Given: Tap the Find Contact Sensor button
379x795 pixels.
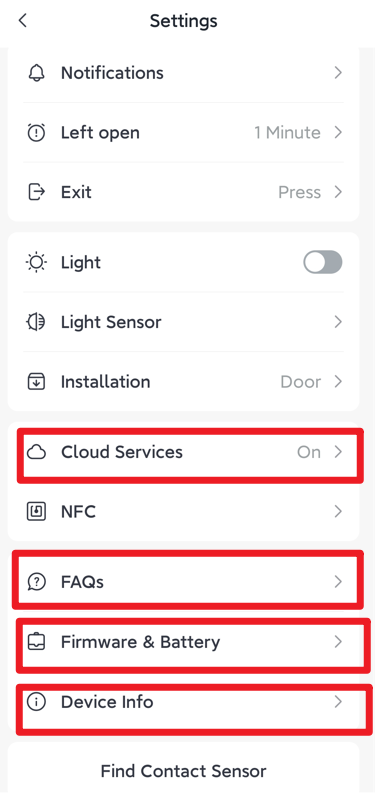Looking at the screenshot, I should coord(183,771).
